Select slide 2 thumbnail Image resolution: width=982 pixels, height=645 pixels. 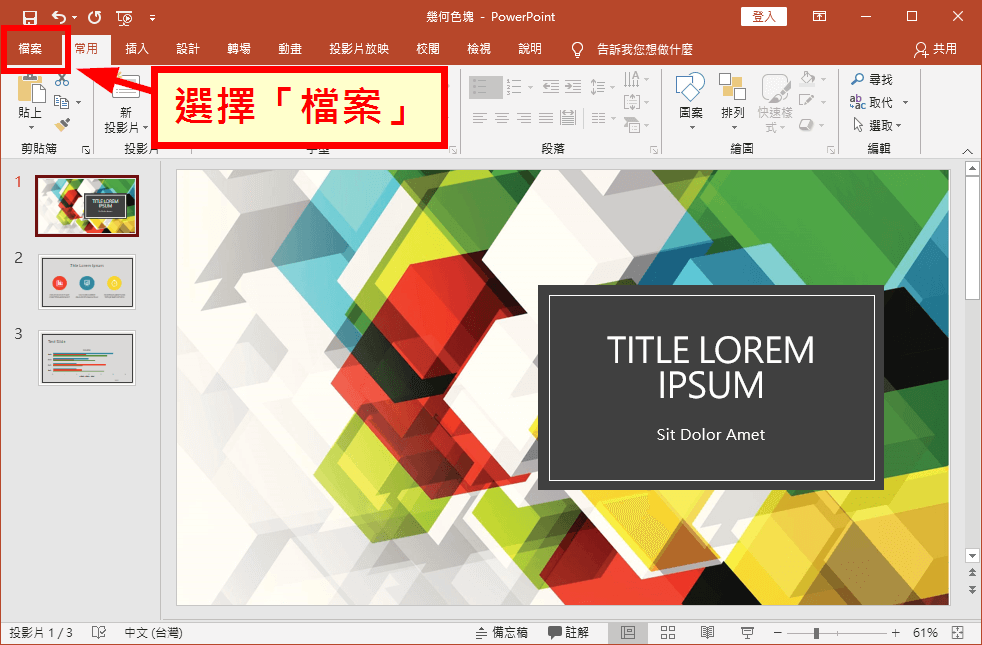click(87, 282)
